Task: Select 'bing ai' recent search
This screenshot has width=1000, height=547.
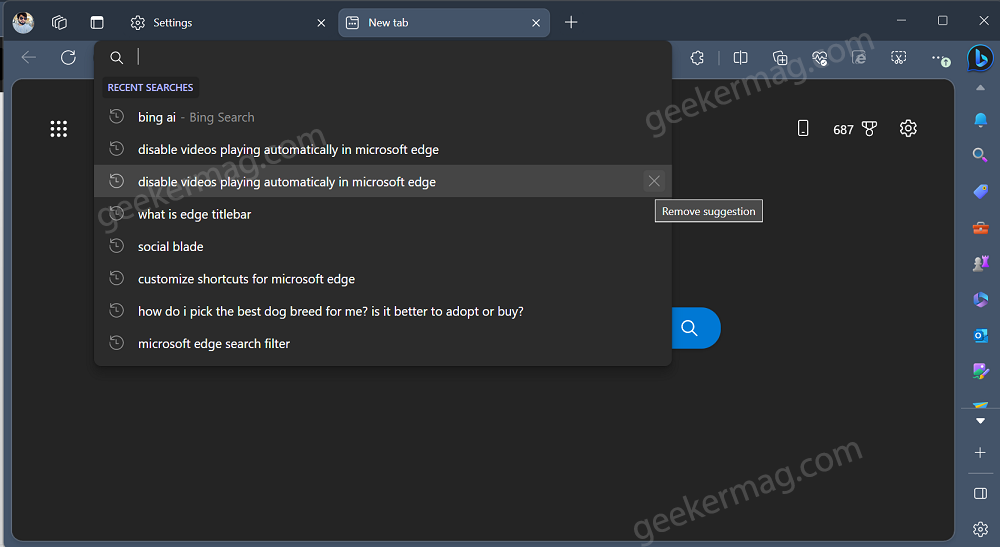Action: (x=383, y=117)
